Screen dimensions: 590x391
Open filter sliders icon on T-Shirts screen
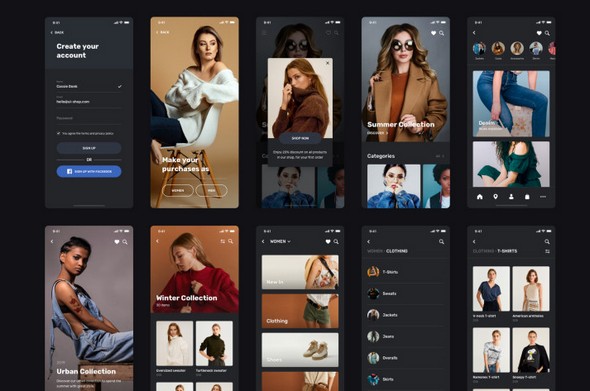[x=547, y=251]
